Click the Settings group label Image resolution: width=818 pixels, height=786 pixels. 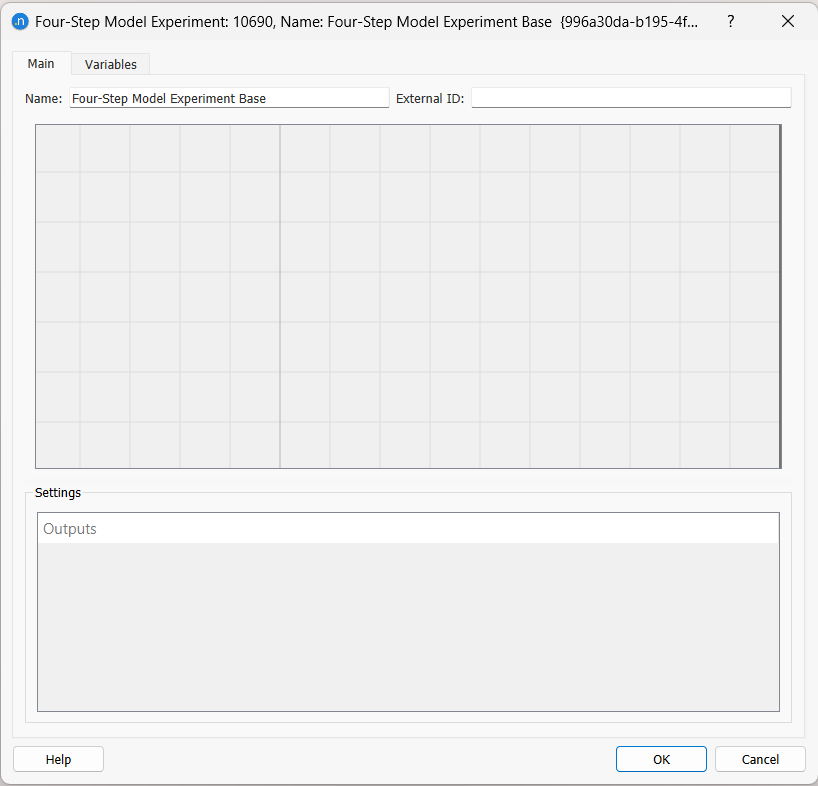[57, 492]
